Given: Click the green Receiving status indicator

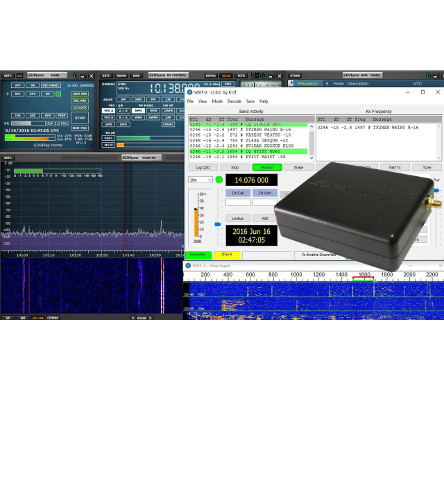Looking at the screenshot, I should pos(198,254).
